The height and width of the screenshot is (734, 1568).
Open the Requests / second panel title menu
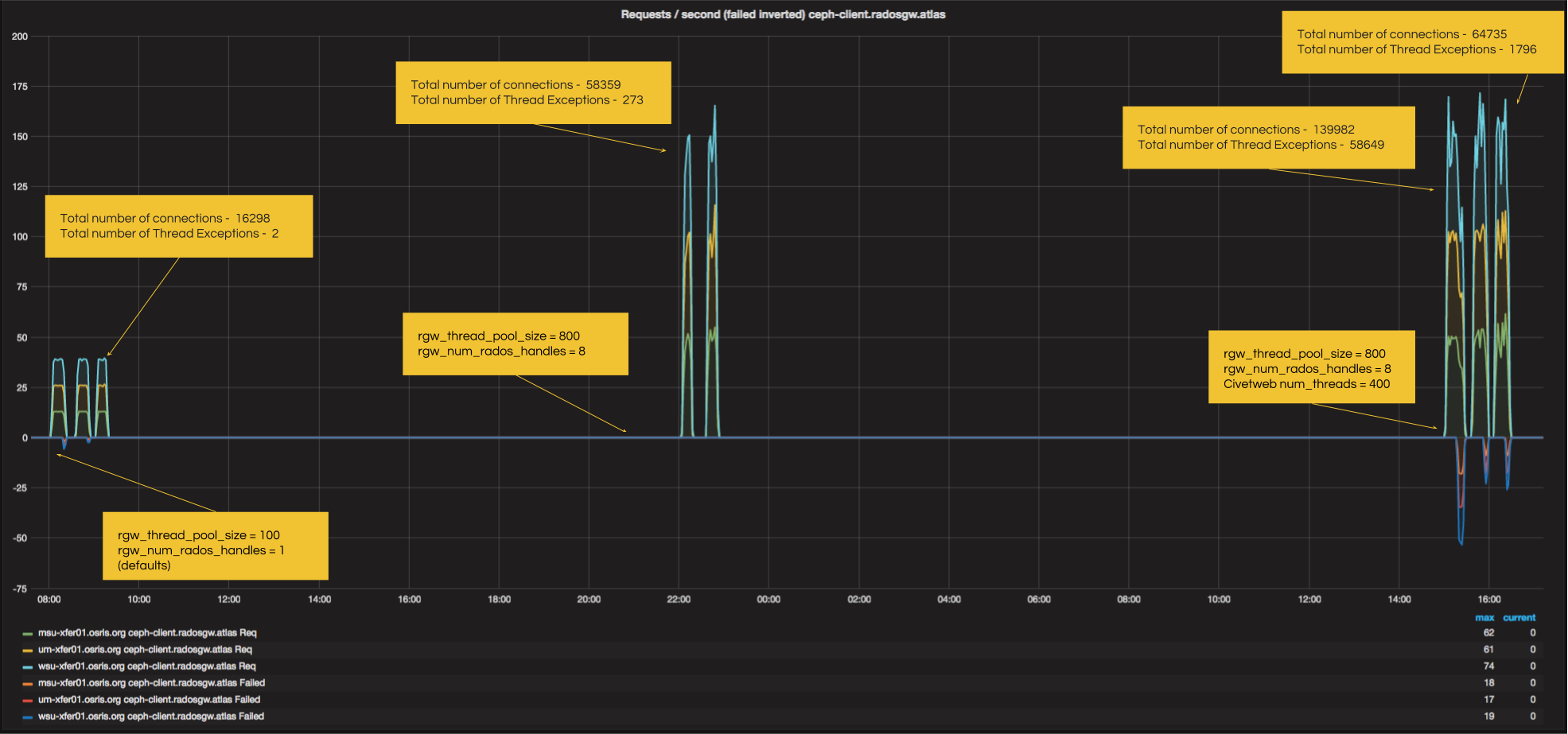click(783, 14)
